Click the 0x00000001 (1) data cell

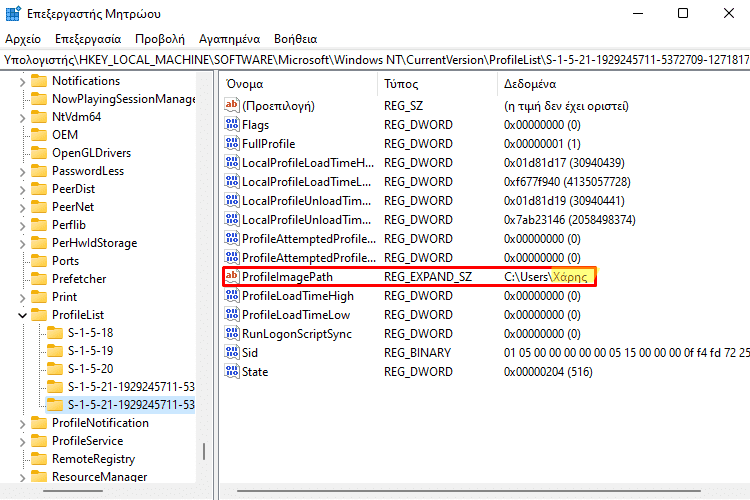click(x=542, y=144)
